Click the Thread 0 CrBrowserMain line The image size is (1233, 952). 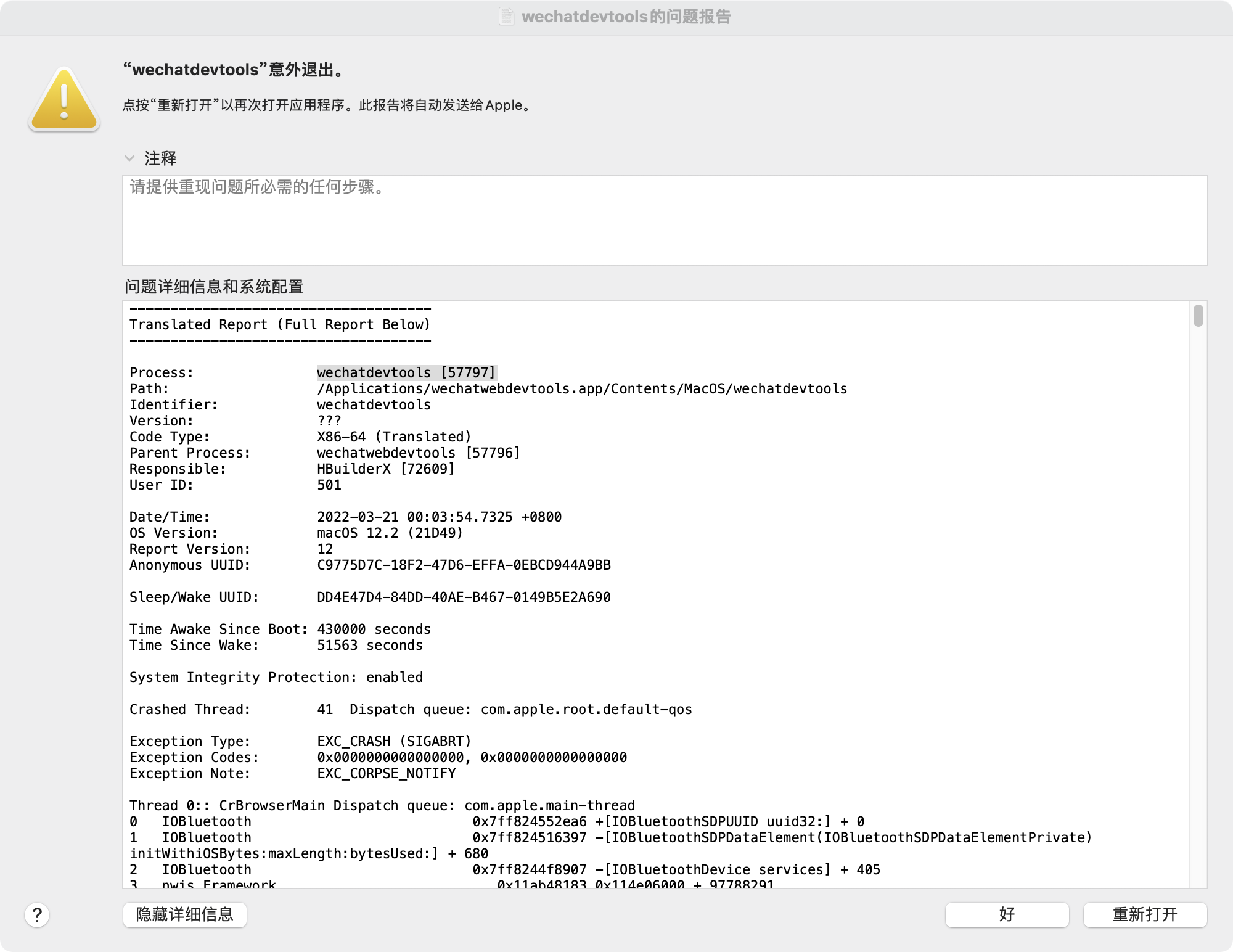382,805
